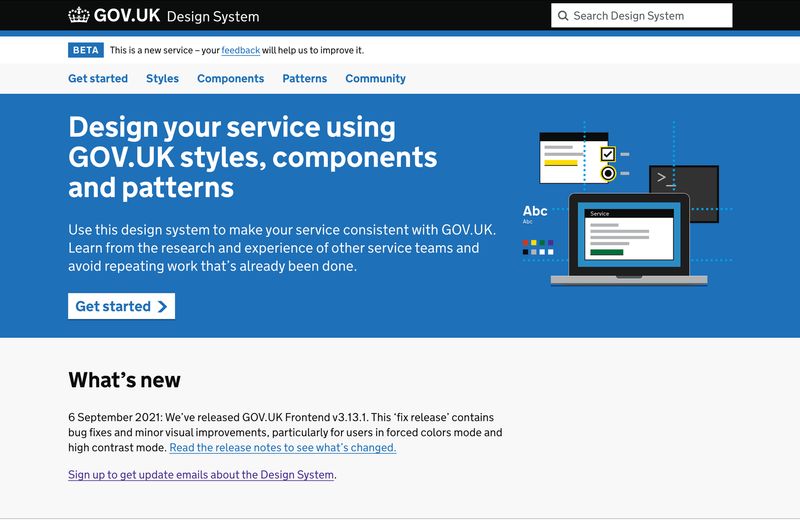Click the GOV.UK crown logo icon
Screen dimensions: 800x529
pos(79,15)
